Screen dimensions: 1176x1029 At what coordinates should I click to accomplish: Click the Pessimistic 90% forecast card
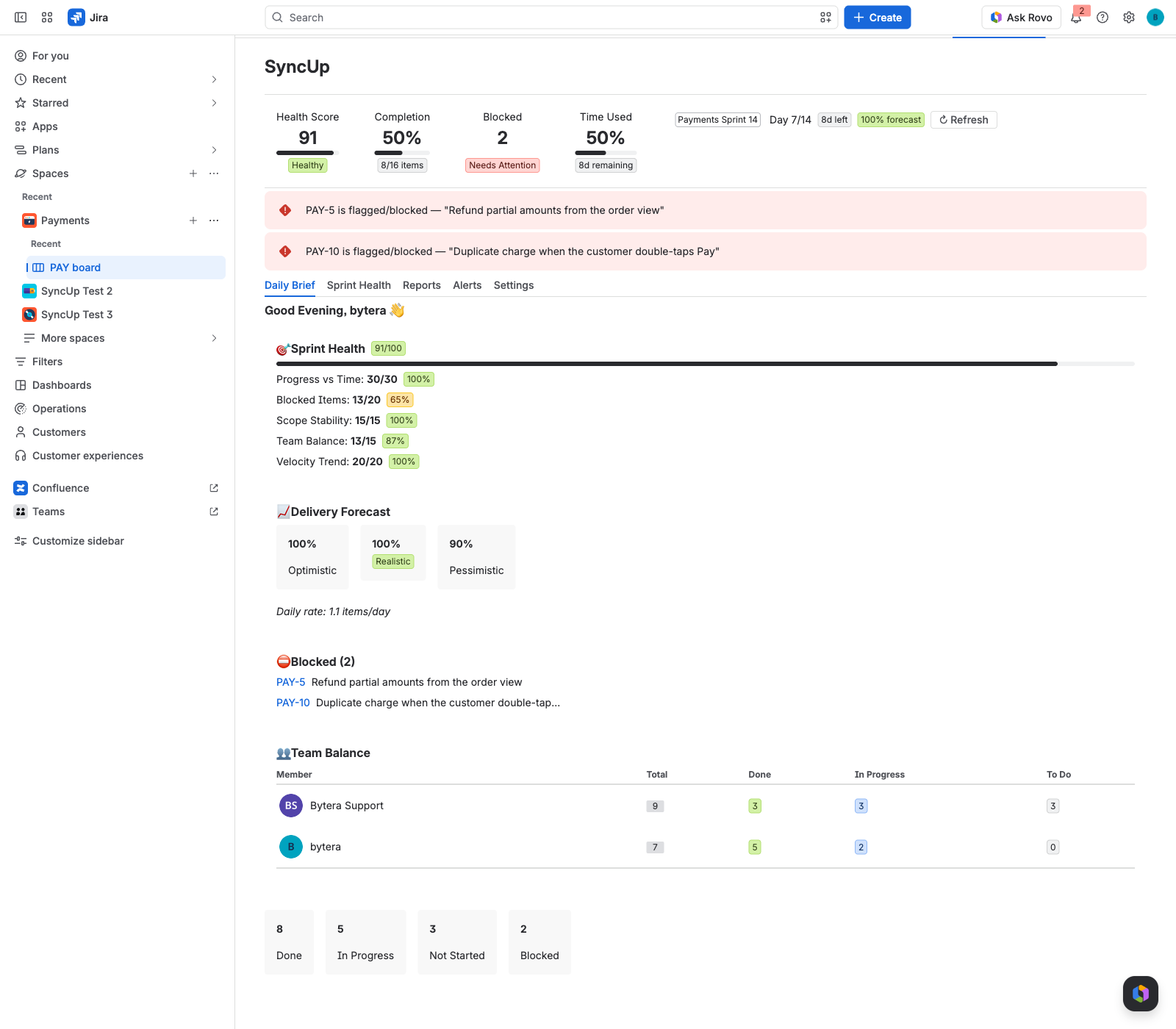[476, 557]
